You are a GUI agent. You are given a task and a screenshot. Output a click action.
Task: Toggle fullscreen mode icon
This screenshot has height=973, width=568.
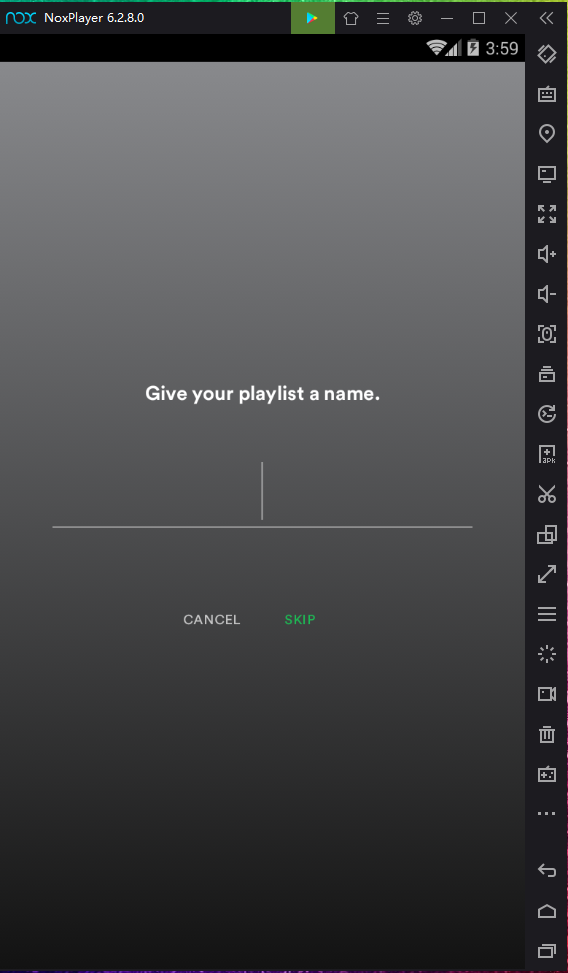546,214
